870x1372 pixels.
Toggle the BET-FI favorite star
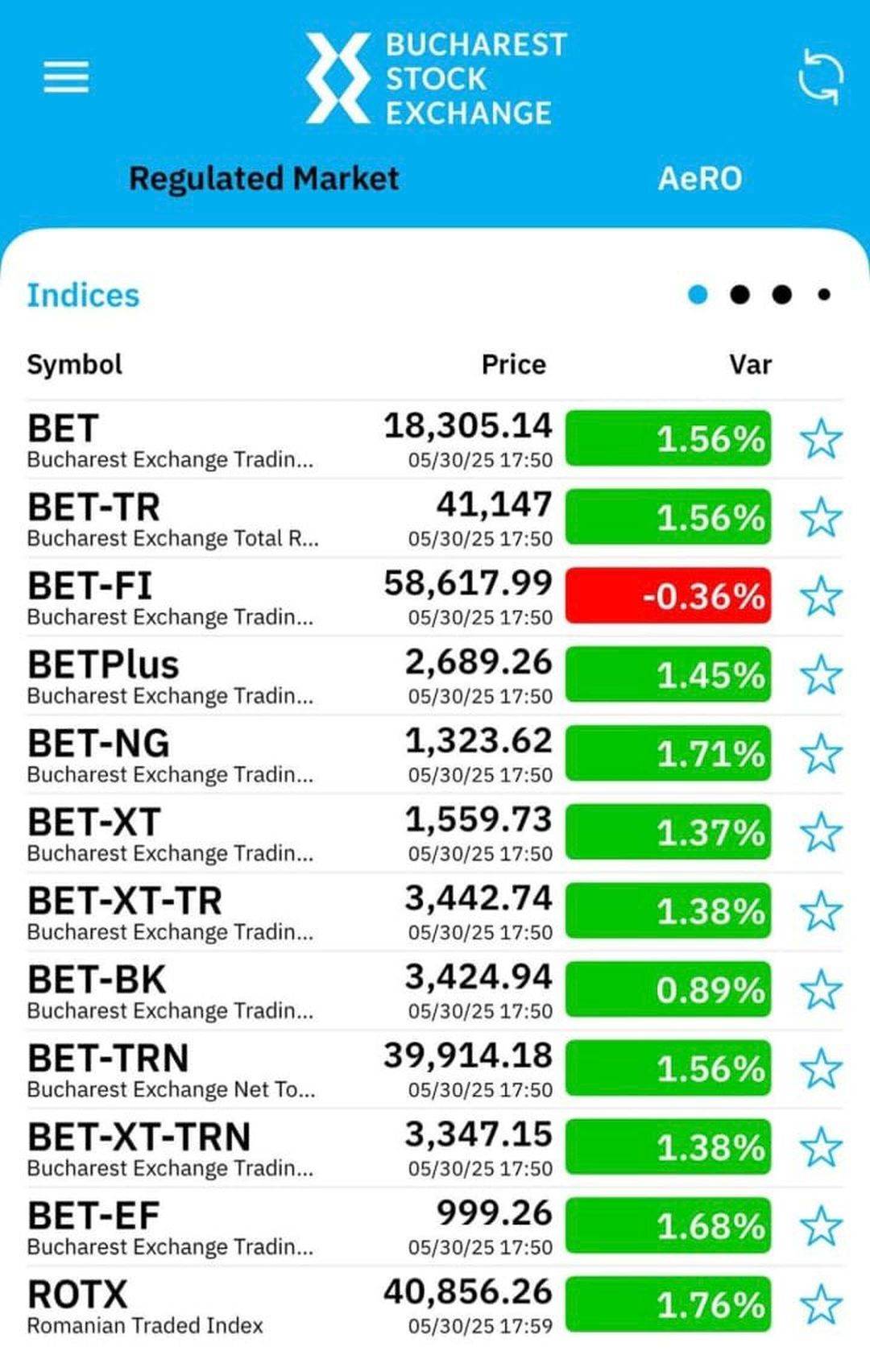click(x=821, y=596)
